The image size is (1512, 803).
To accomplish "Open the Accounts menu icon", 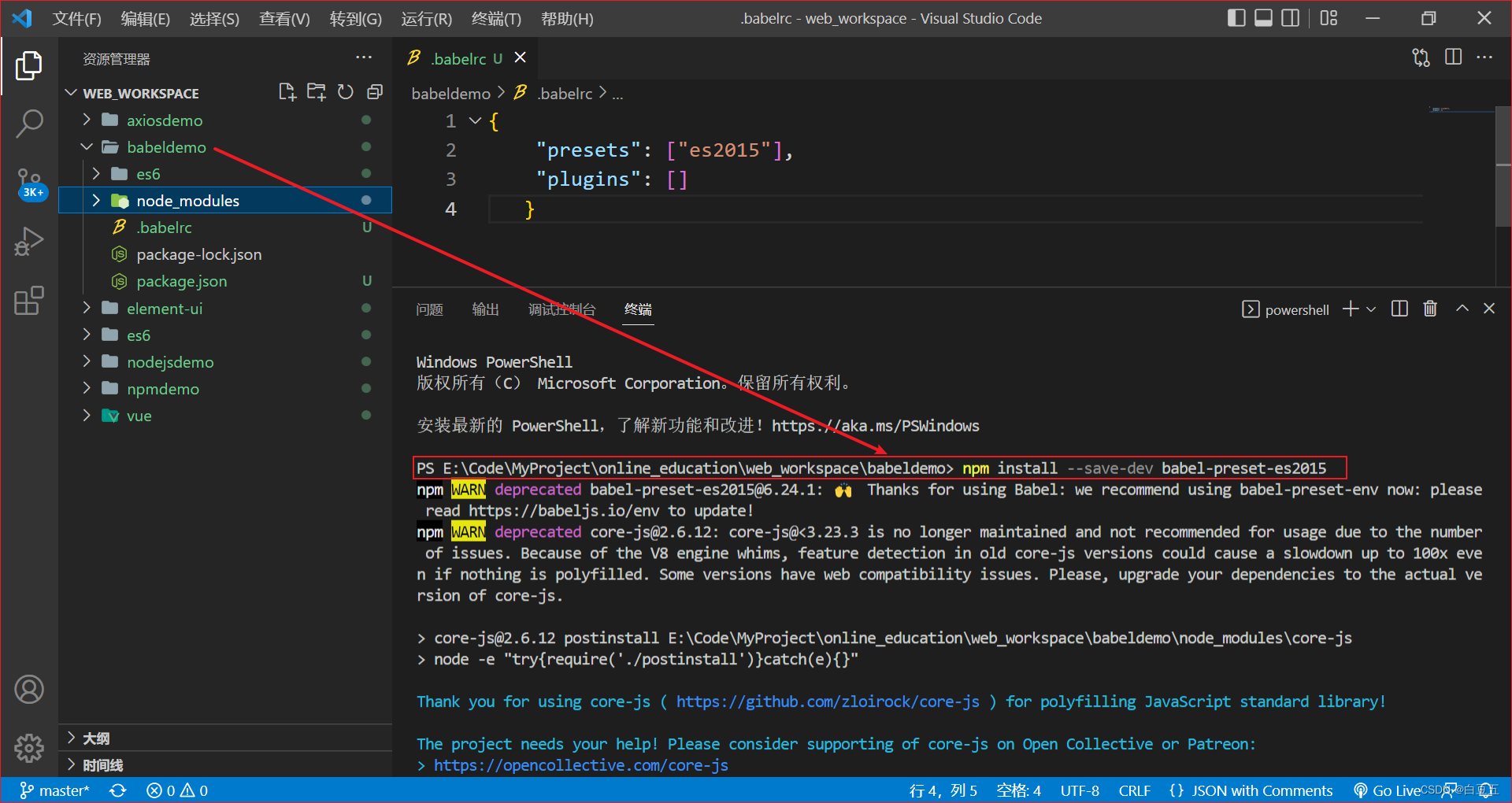I will 29,690.
